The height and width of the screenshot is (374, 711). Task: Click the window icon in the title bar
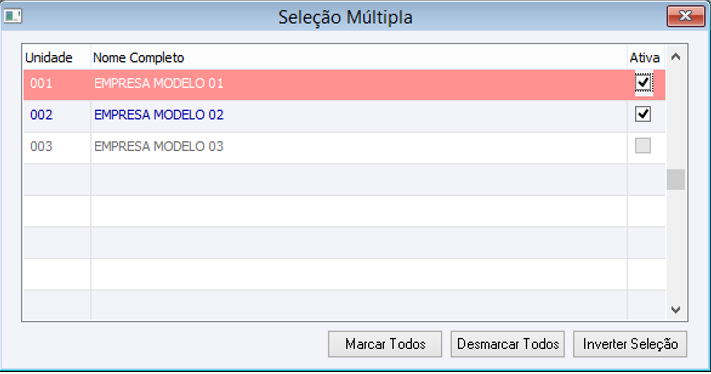tap(13, 17)
